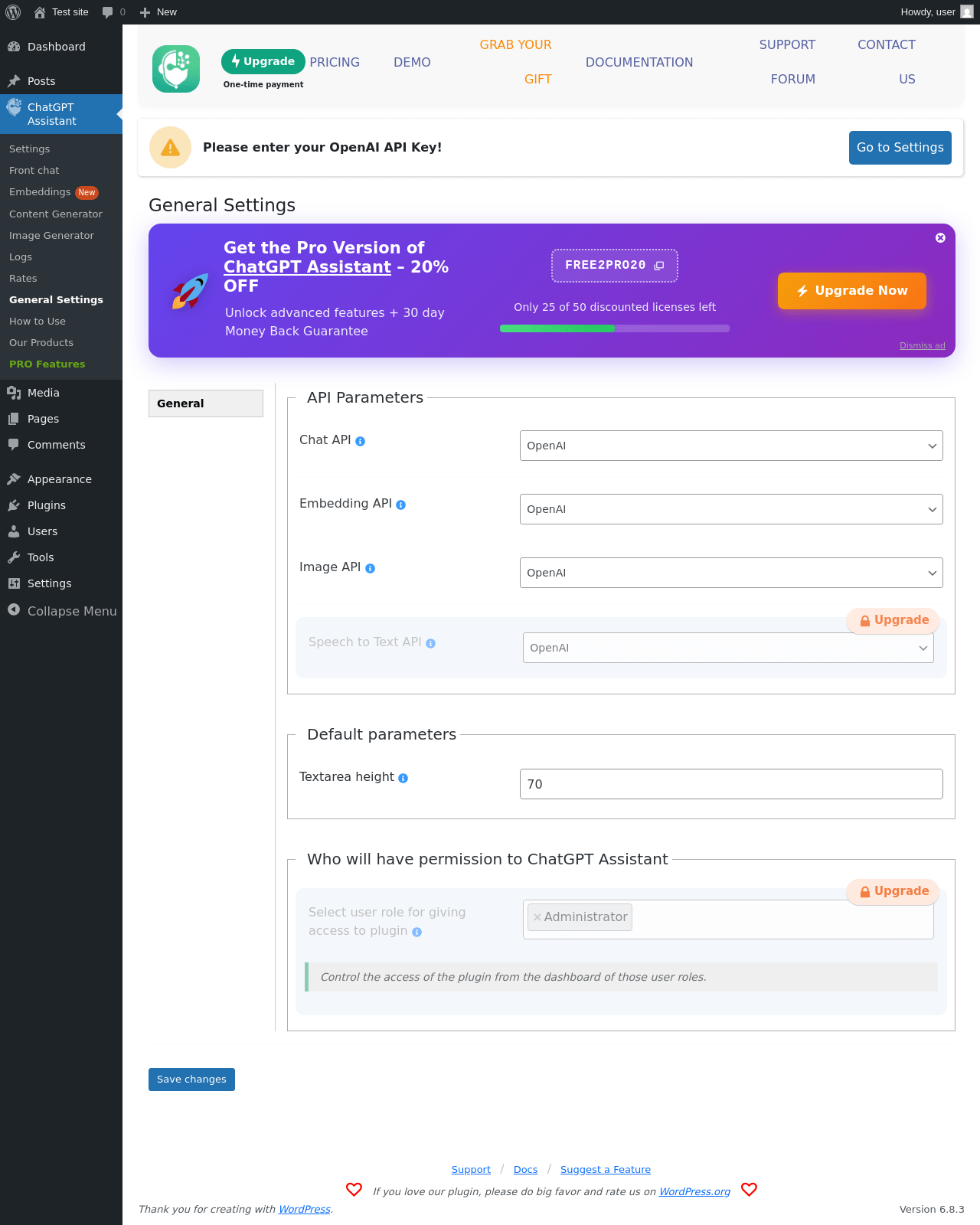The height and width of the screenshot is (1225, 980).
Task: Click the Save changes button
Action: (x=191, y=1080)
